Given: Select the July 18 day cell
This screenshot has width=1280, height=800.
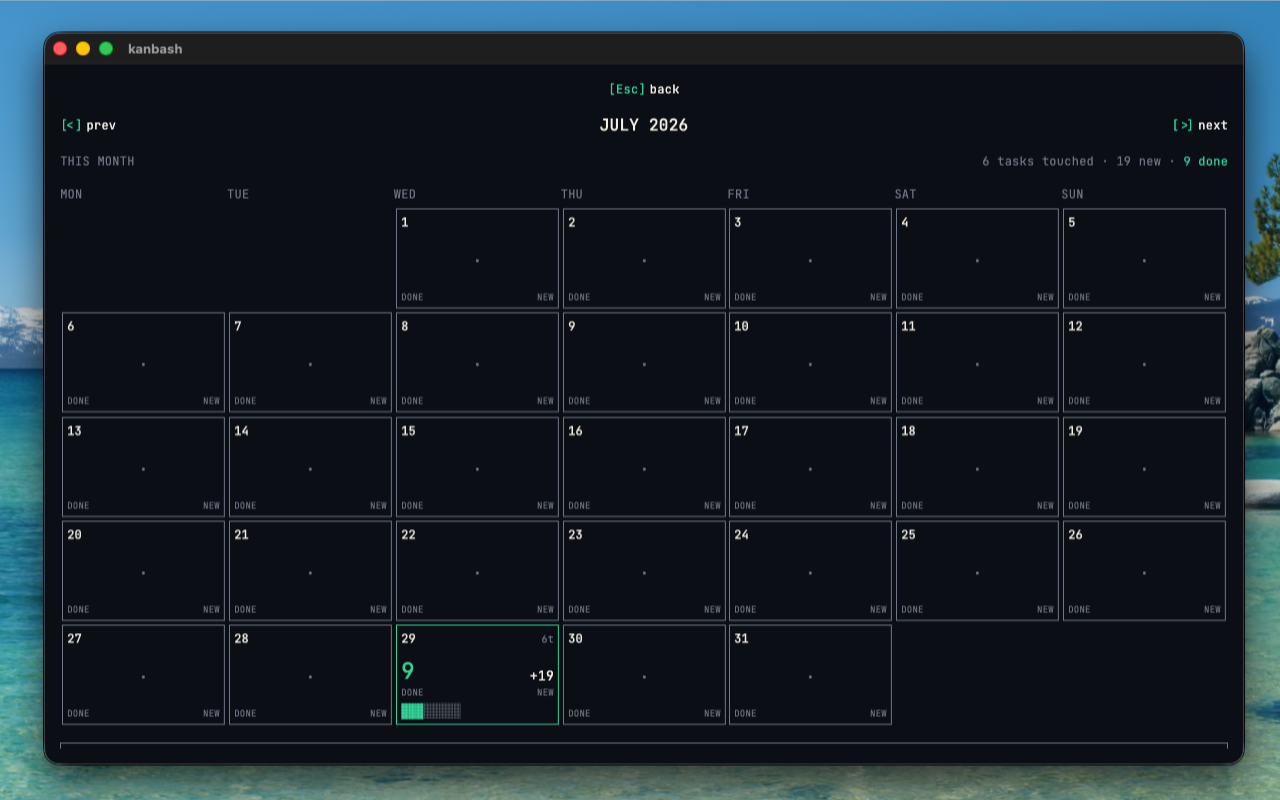Looking at the screenshot, I should click(977, 467).
